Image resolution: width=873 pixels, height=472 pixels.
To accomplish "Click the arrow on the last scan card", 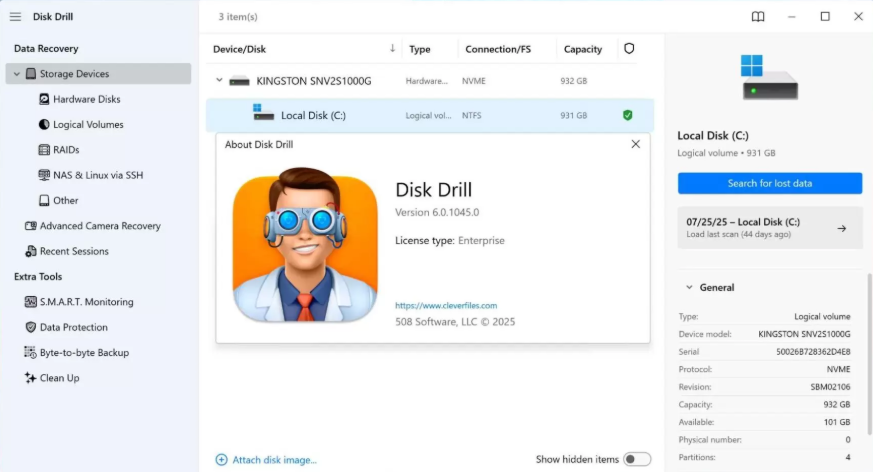I will pos(842,228).
